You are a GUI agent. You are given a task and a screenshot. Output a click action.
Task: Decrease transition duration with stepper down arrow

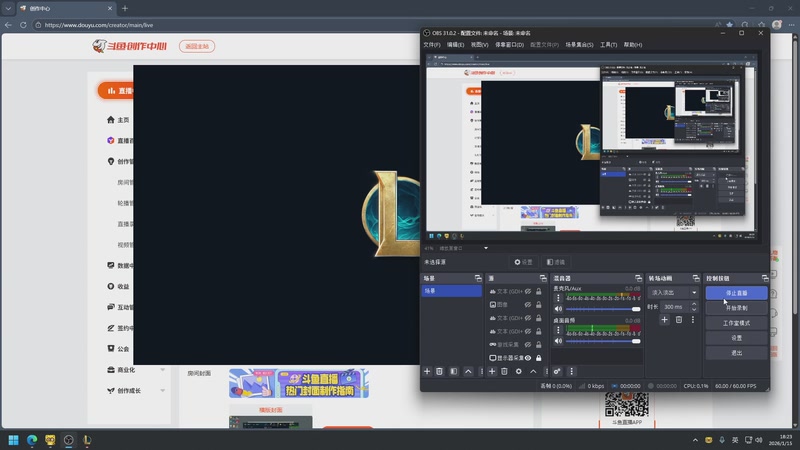click(693, 309)
